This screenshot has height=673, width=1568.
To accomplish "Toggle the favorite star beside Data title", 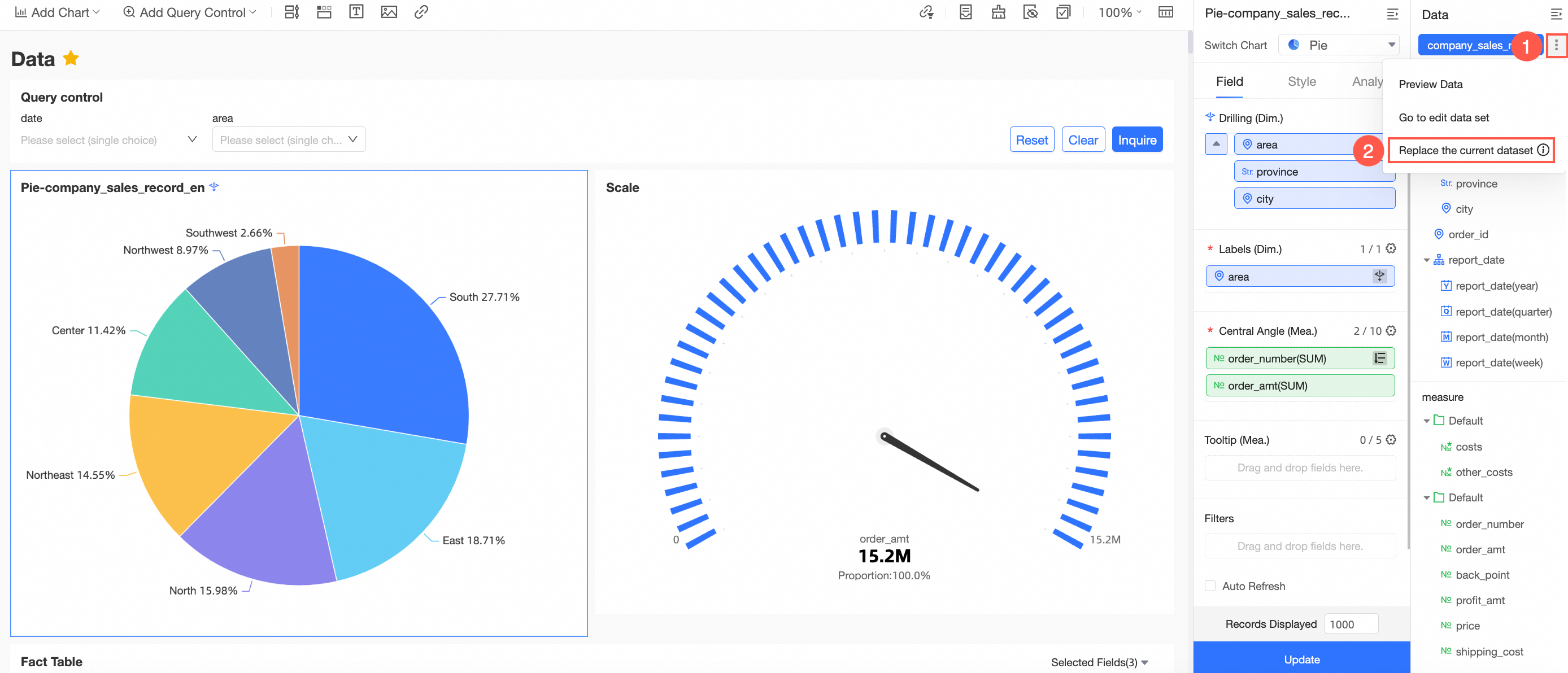I will [71, 58].
